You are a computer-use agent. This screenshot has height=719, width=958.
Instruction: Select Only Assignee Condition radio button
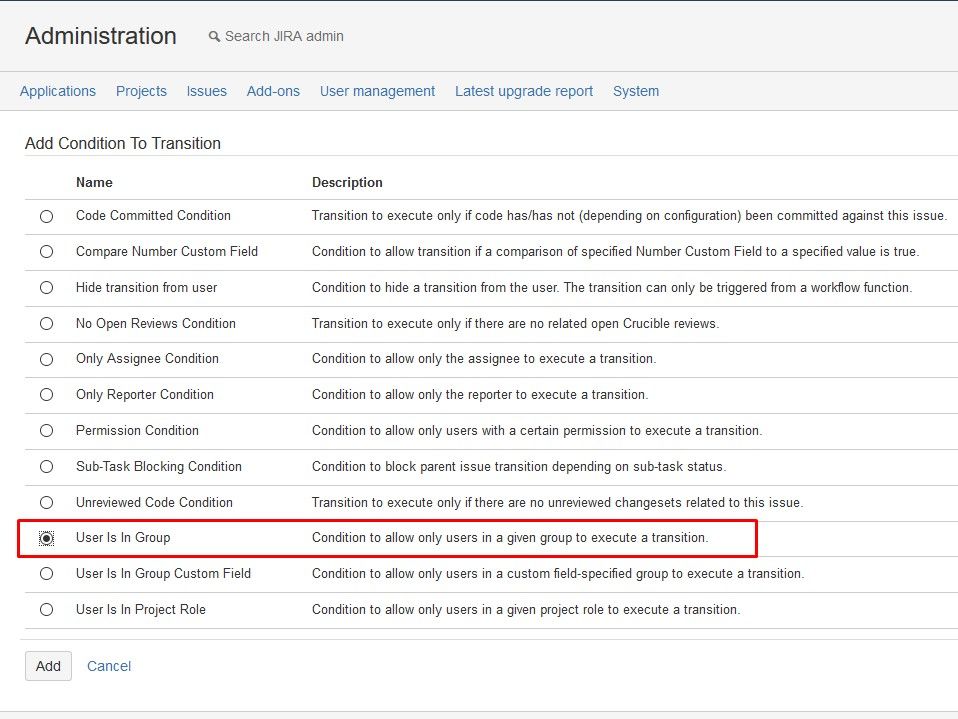coord(46,359)
